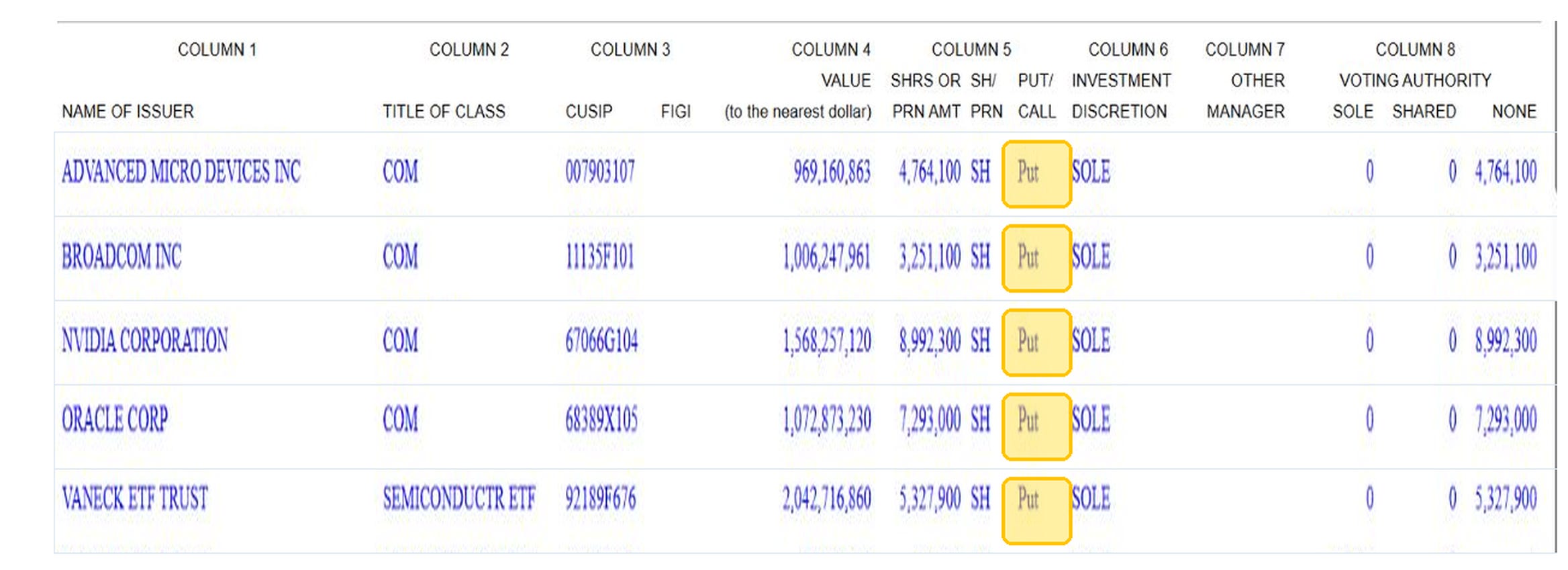Select Put in the Broadcom row
This screenshot has width=1568, height=570.
[x=1028, y=256]
